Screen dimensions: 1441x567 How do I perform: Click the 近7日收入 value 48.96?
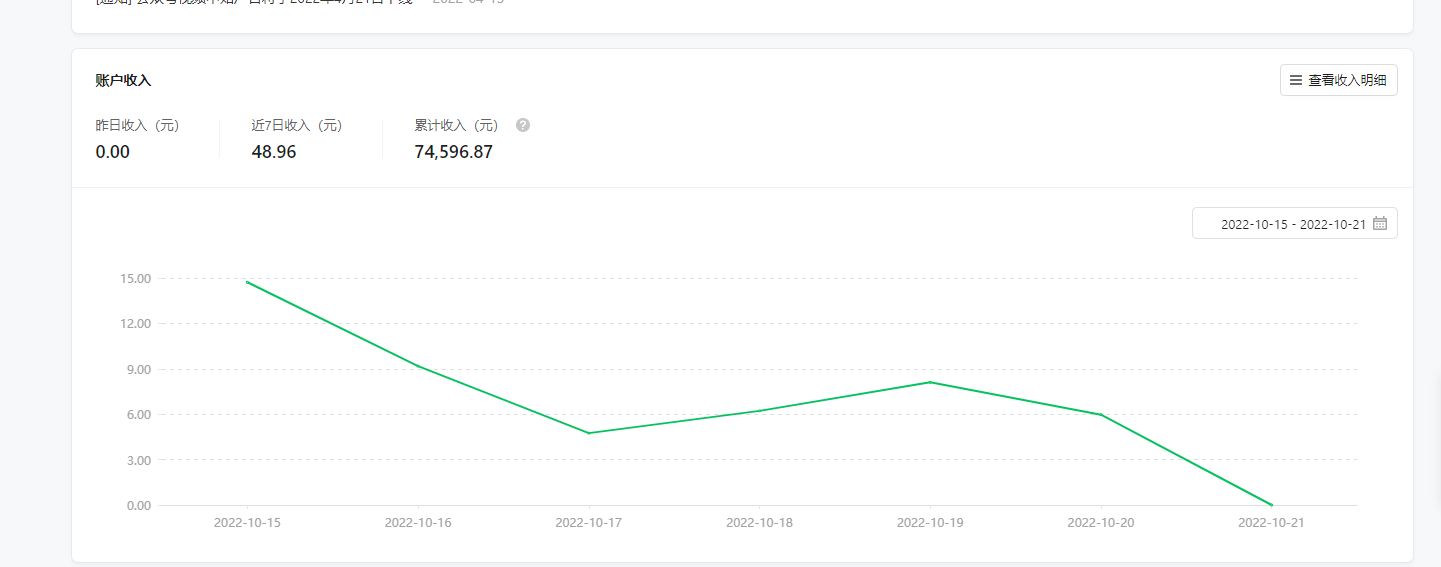coord(274,152)
